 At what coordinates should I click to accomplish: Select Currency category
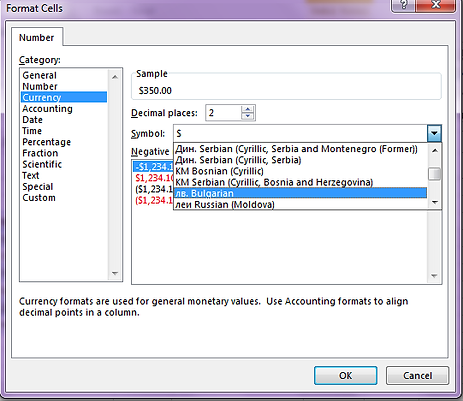[x=64, y=97]
